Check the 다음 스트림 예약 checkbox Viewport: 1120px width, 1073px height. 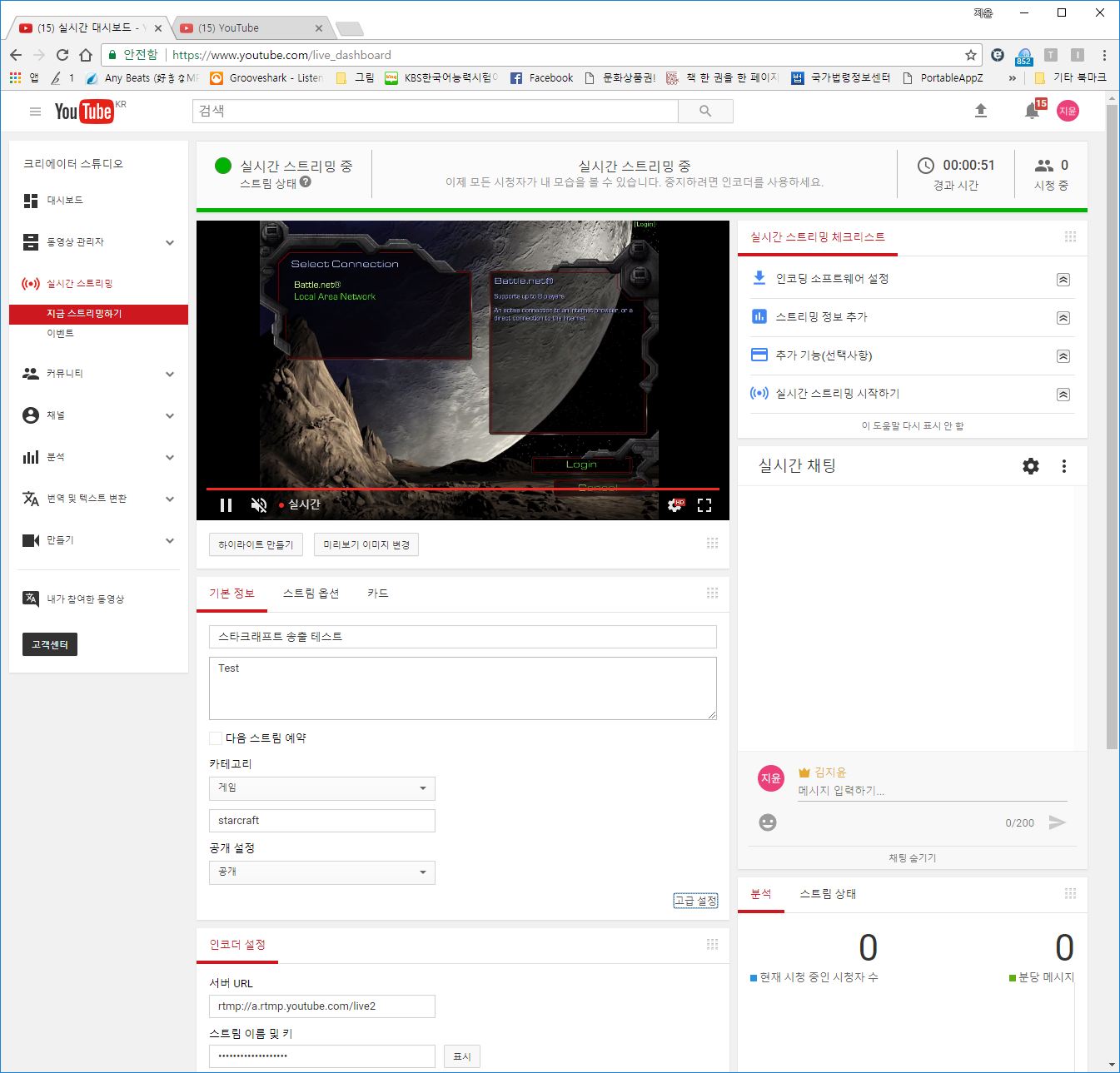coord(216,738)
